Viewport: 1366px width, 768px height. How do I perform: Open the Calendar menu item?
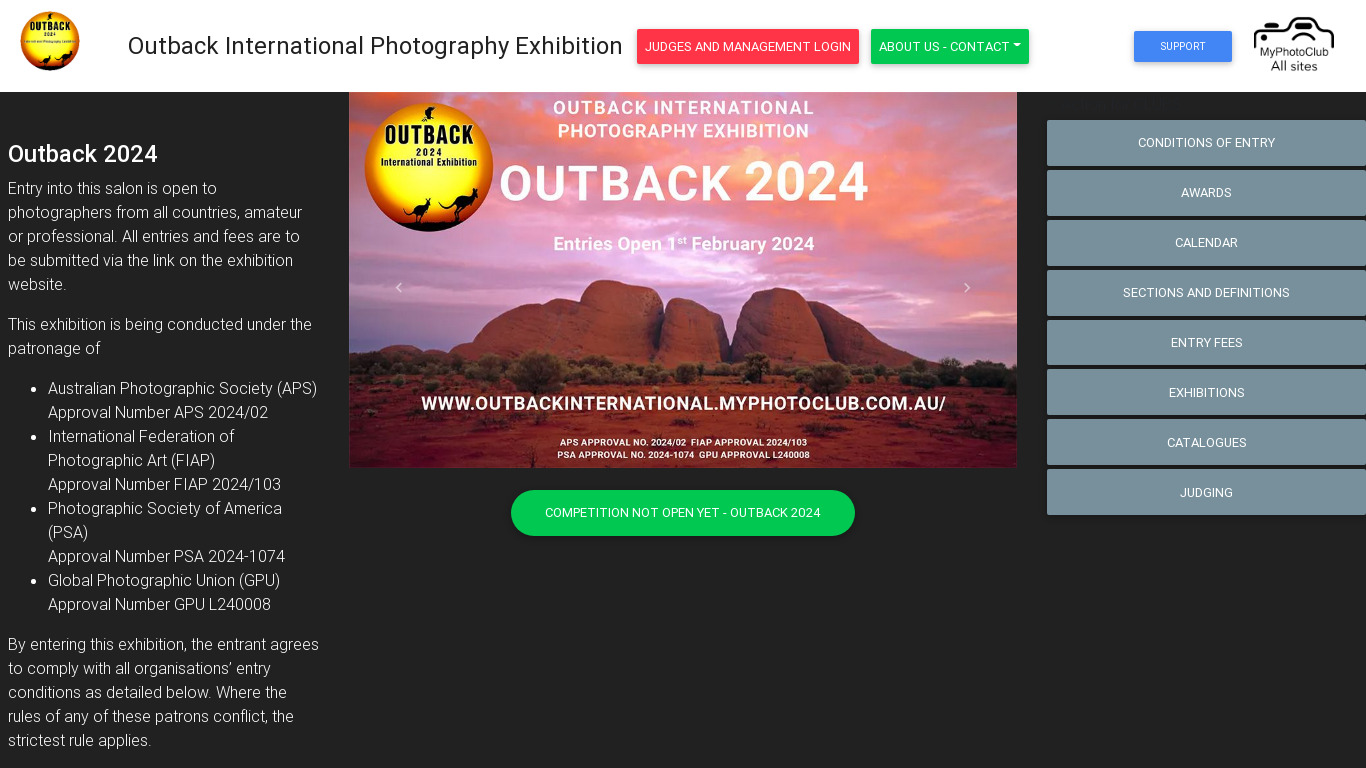(x=1206, y=243)
